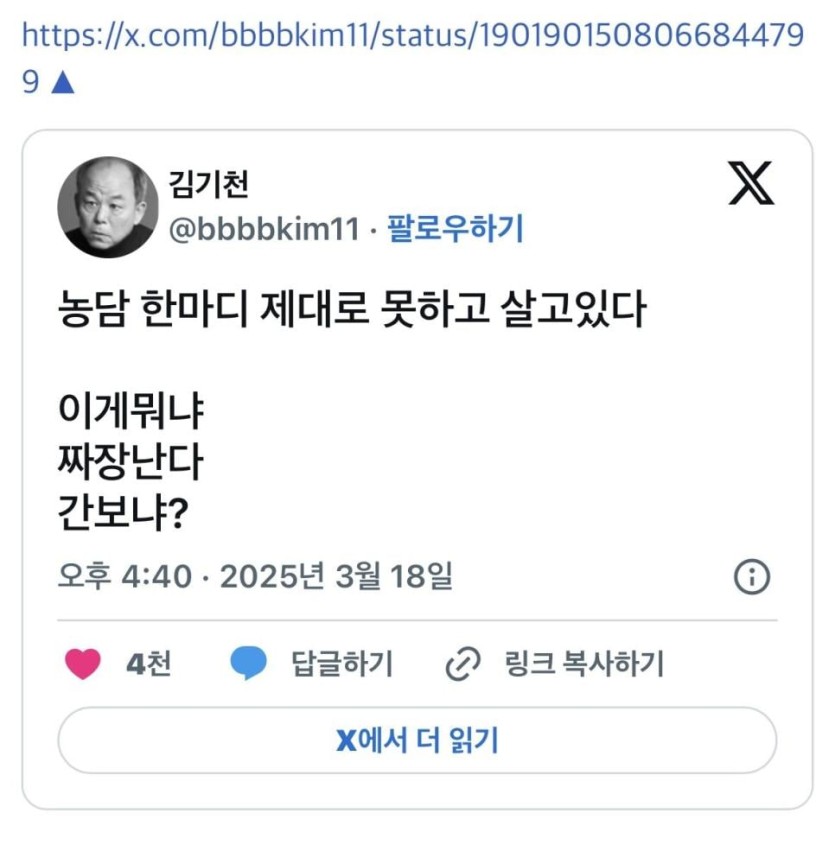
Task: Click the X logo in the tweet card
Action: click(x=751, y=184)
